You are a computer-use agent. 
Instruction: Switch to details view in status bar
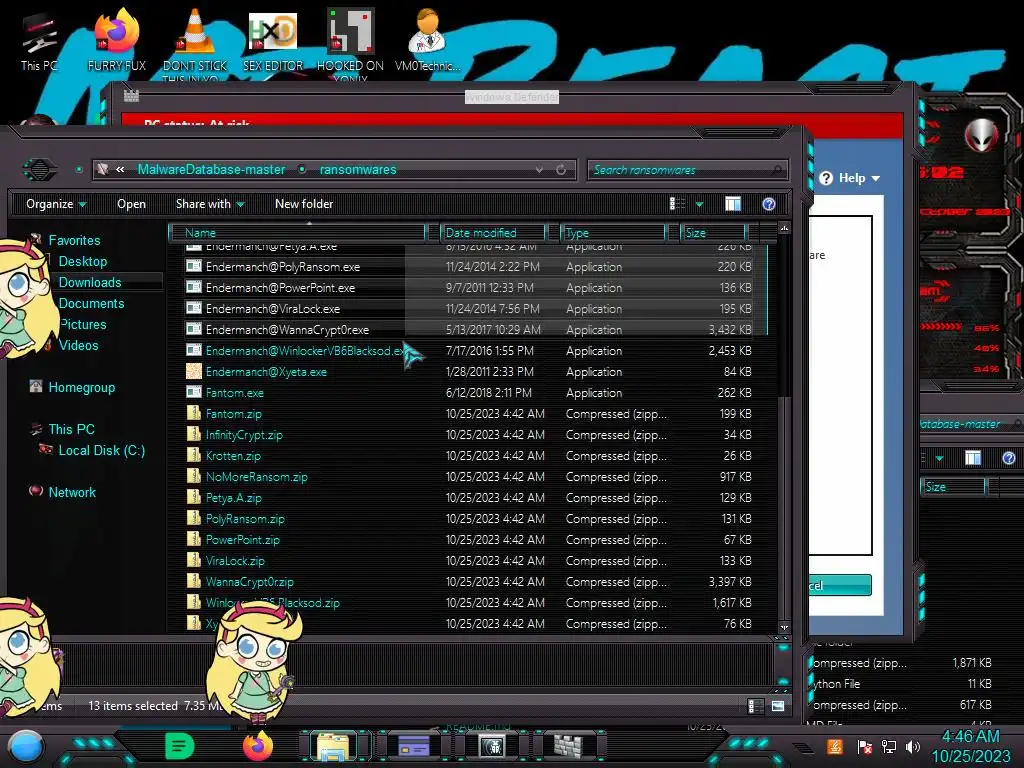(x=756, y=706)
